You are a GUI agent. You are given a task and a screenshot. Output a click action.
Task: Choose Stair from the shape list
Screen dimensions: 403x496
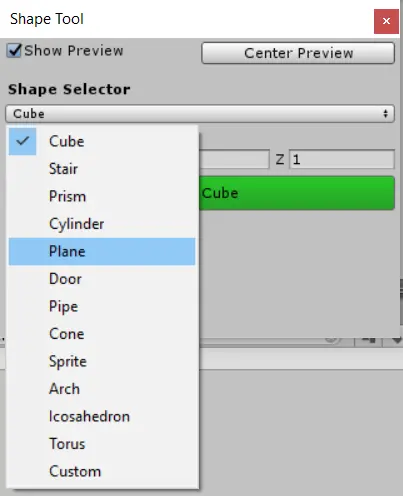point(102,169)
